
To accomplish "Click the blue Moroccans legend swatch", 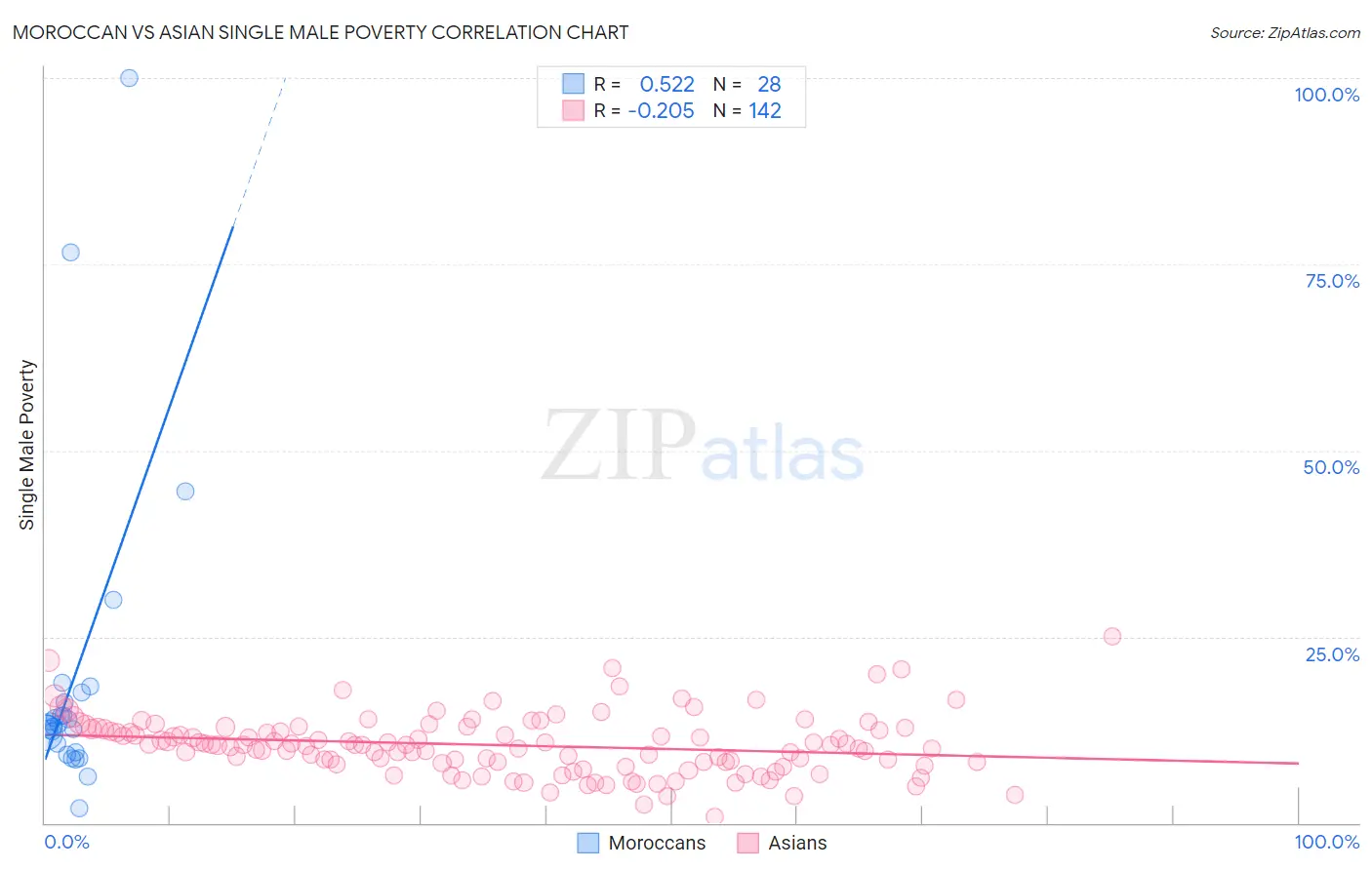I will 587,843.
